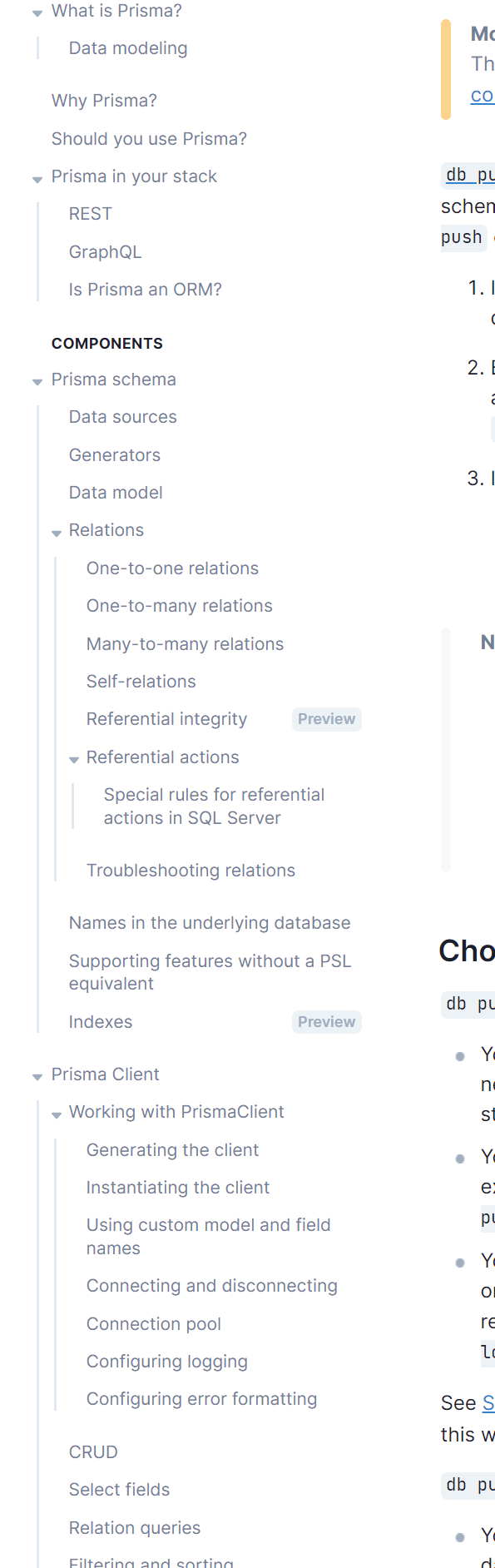Viewport: 495px width, 1568px height.
Task: Open the Self-relations page
Action: pos(141,681)
